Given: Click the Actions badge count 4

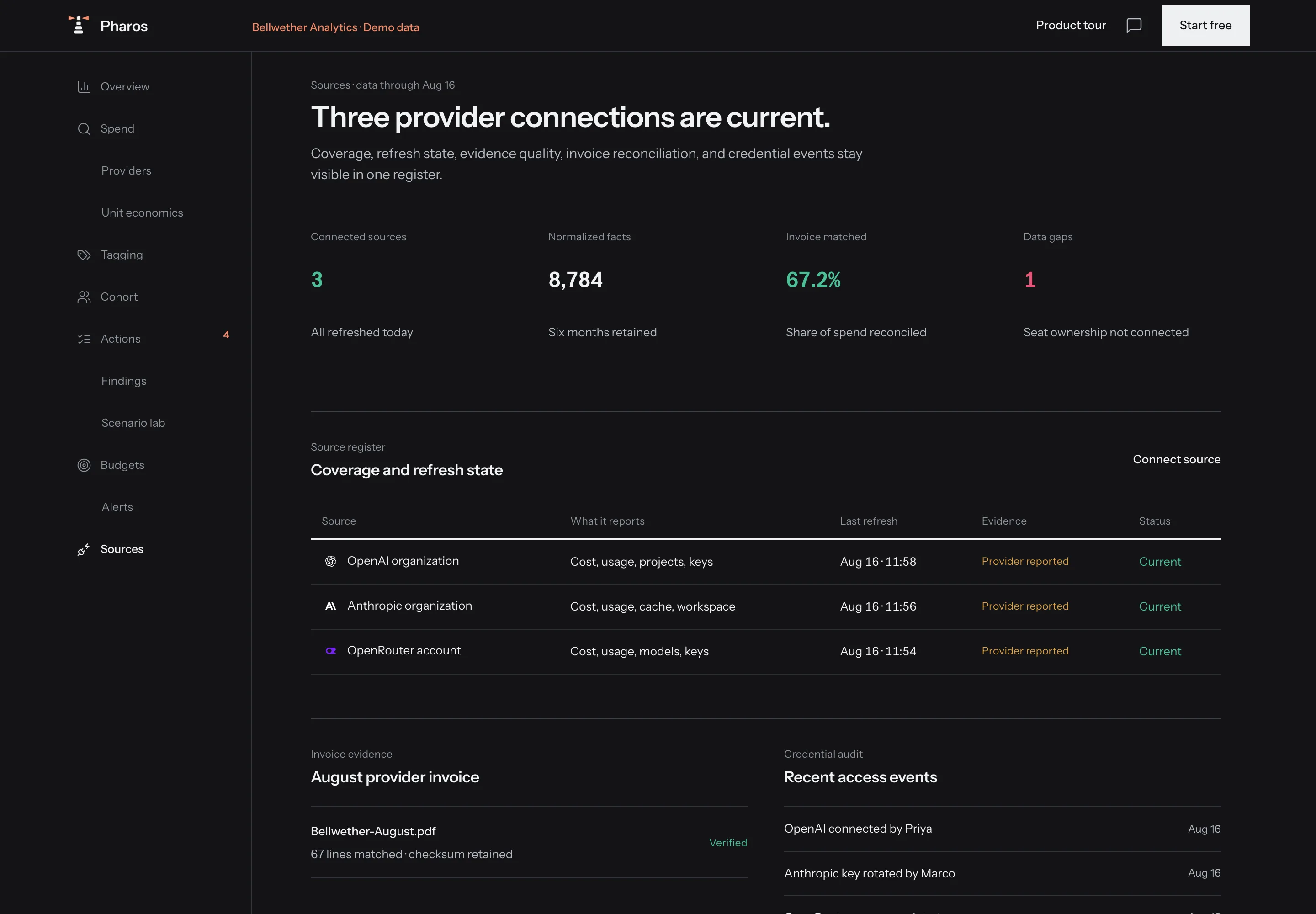Looking at the screenshot, I should click(226, 335).
